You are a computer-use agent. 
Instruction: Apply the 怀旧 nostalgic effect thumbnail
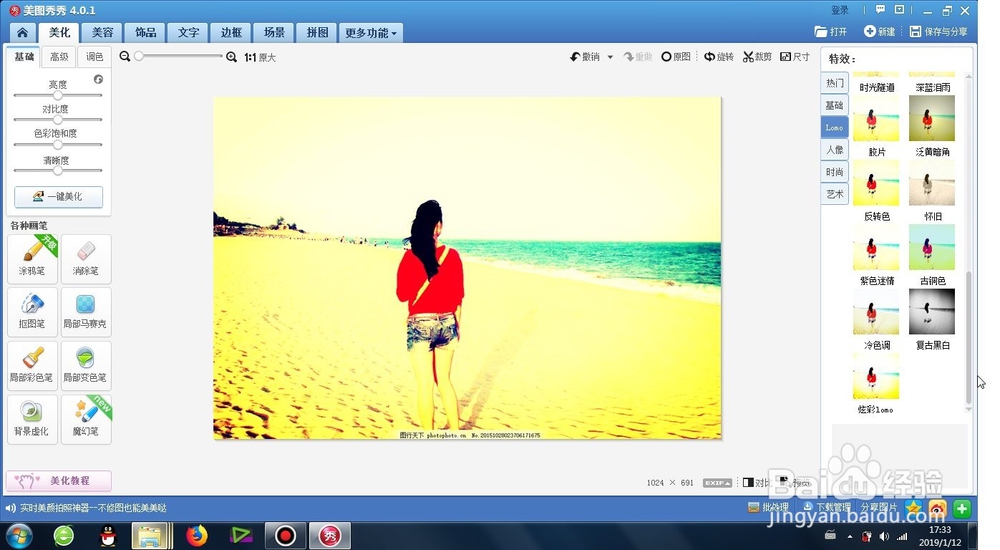(932, 182)
